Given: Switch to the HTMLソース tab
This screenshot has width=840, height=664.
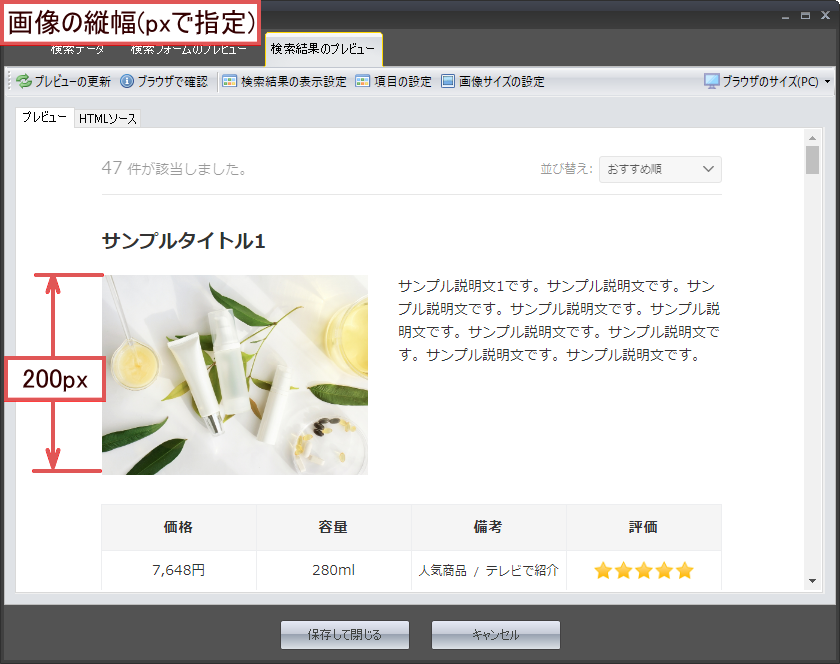Looking at the screenshot, I should [x=108, y=119].
